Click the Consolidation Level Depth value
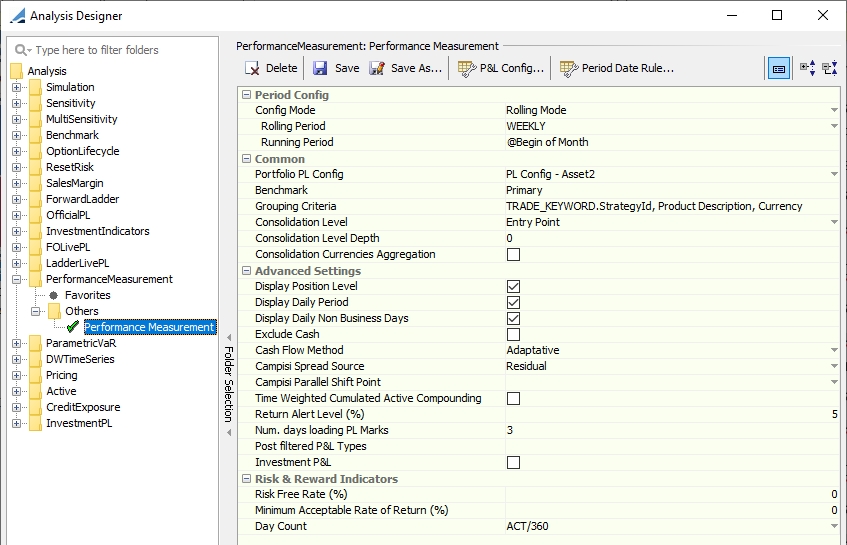This screenshot has height=545, width=847. coord(672,238)
